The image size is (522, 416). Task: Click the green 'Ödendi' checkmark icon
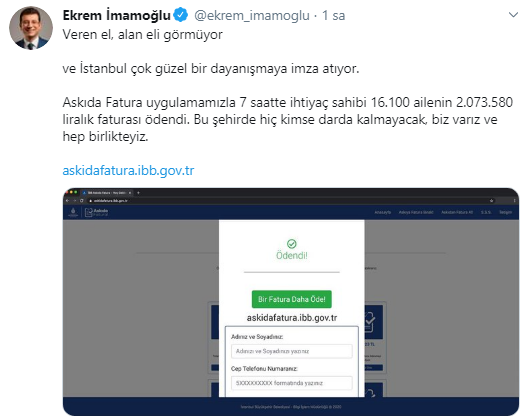click(292, 244)
